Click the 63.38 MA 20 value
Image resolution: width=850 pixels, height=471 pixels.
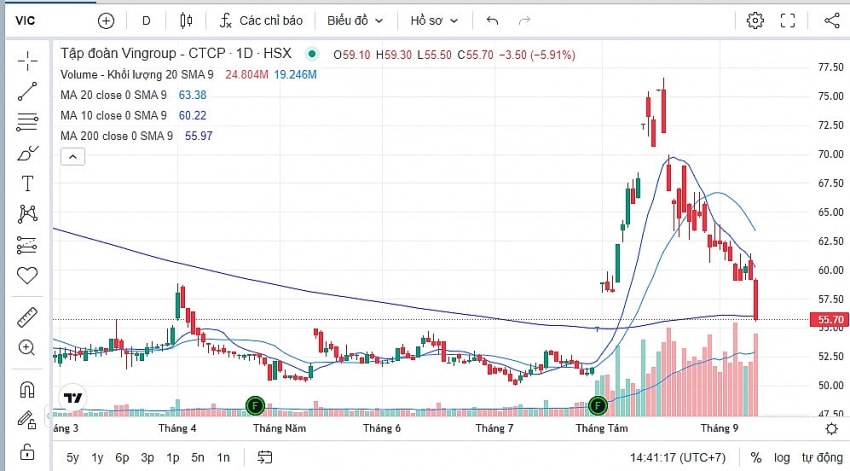pos(192,95)
